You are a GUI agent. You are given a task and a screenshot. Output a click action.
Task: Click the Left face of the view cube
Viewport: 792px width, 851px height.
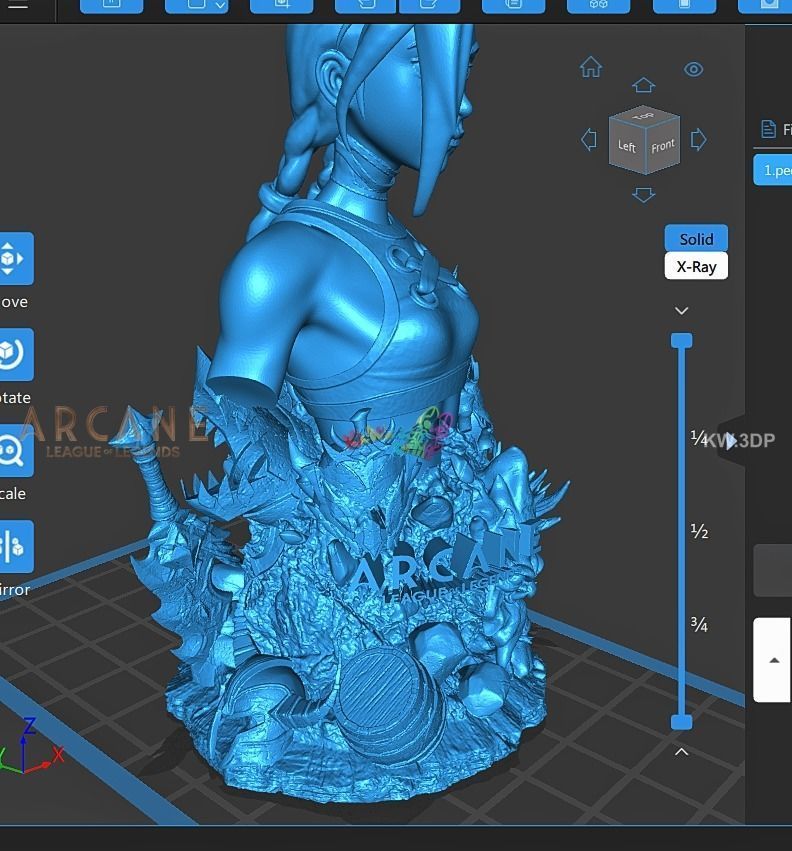626,146
